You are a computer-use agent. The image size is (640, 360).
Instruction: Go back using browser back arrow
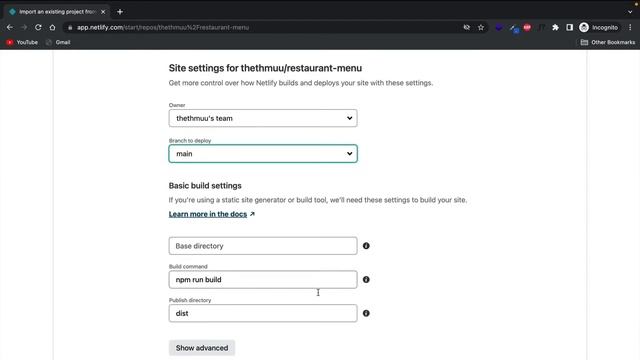click(10, 27)
